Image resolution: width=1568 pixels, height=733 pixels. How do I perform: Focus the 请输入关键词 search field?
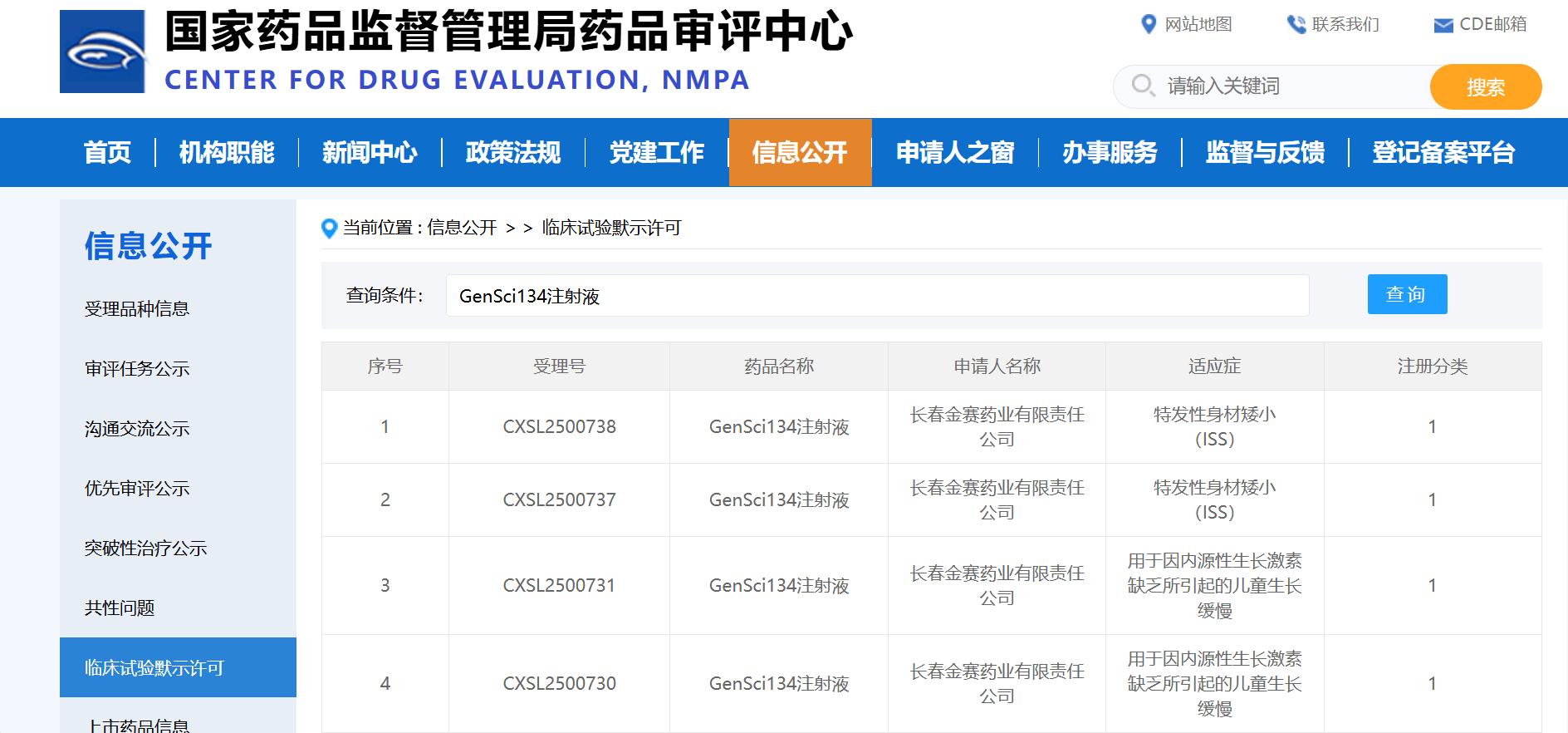tap(1287, 86)
